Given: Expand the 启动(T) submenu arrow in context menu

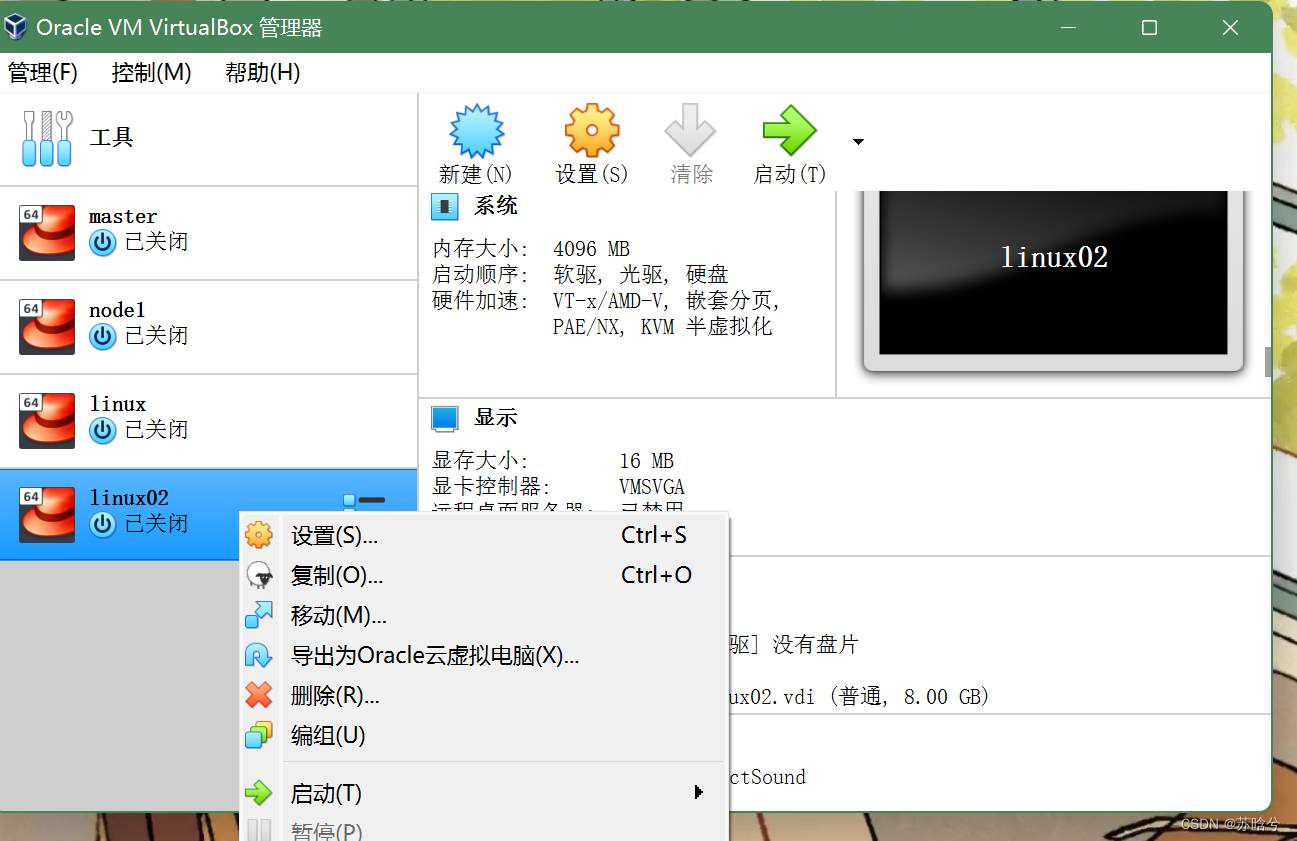Looking at the screenshot, I should pos(698,792).
